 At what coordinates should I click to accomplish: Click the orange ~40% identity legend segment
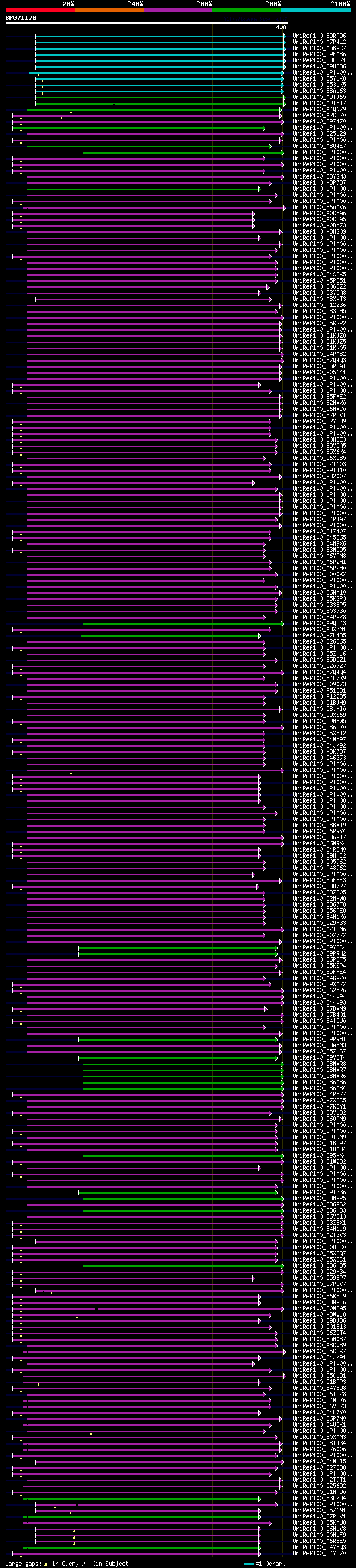pos(110,11)
